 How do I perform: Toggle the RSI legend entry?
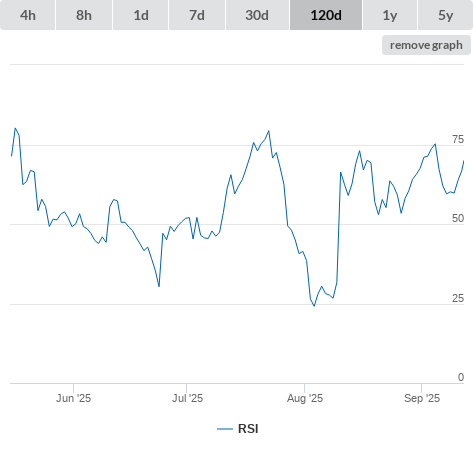tap(238, 429)
